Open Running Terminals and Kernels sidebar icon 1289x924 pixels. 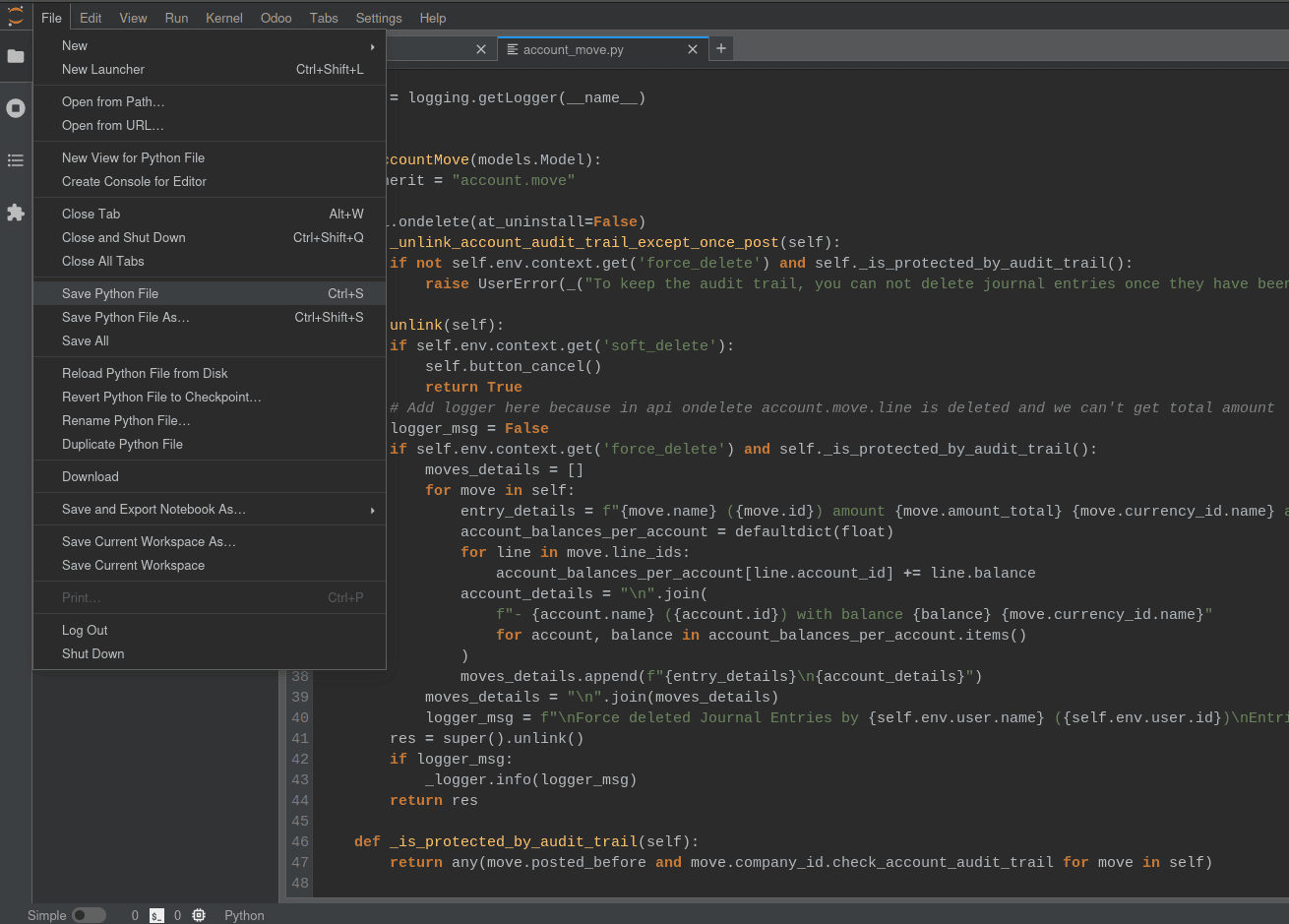[16, 108]
